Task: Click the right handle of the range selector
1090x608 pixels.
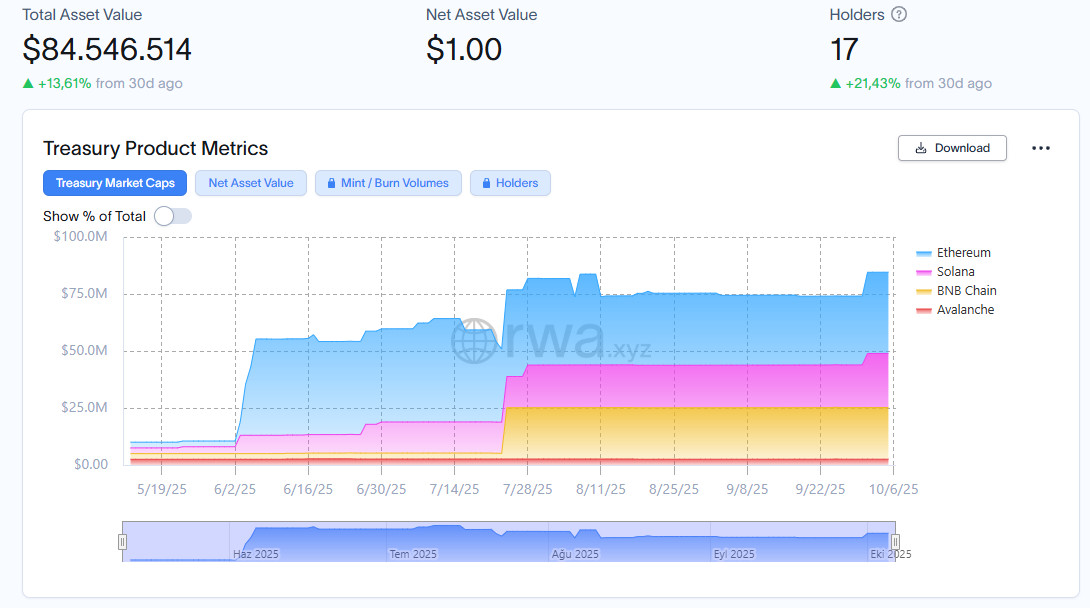Action: 895,542
